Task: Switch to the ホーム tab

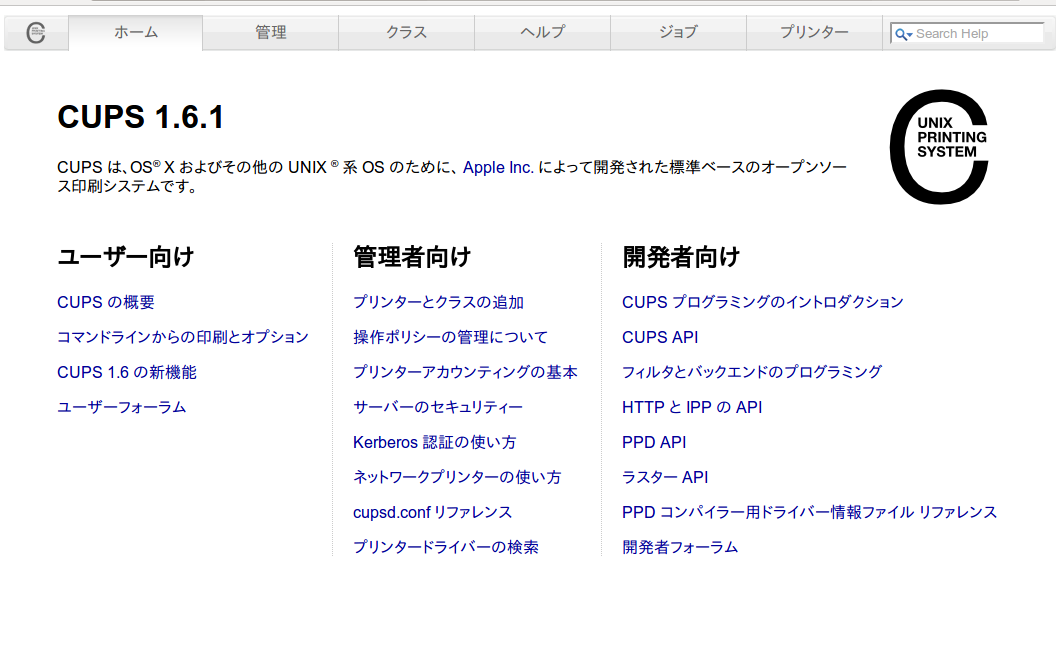Action: (x=136, y=32)
